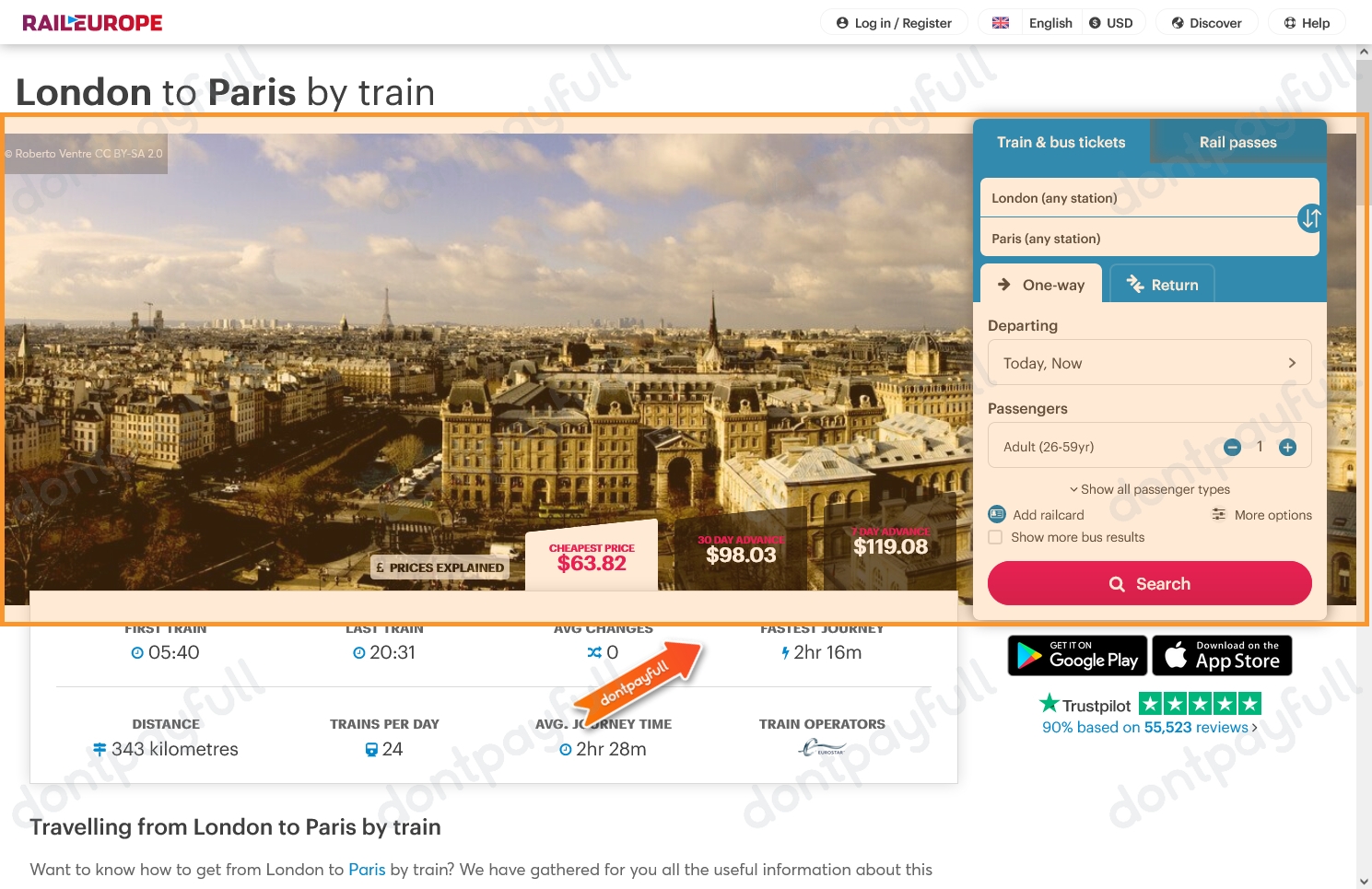Open the Today, Now departure selector
Image resolution: width=1372 pixels, height=889 pixels.
tap(1149, 363)
